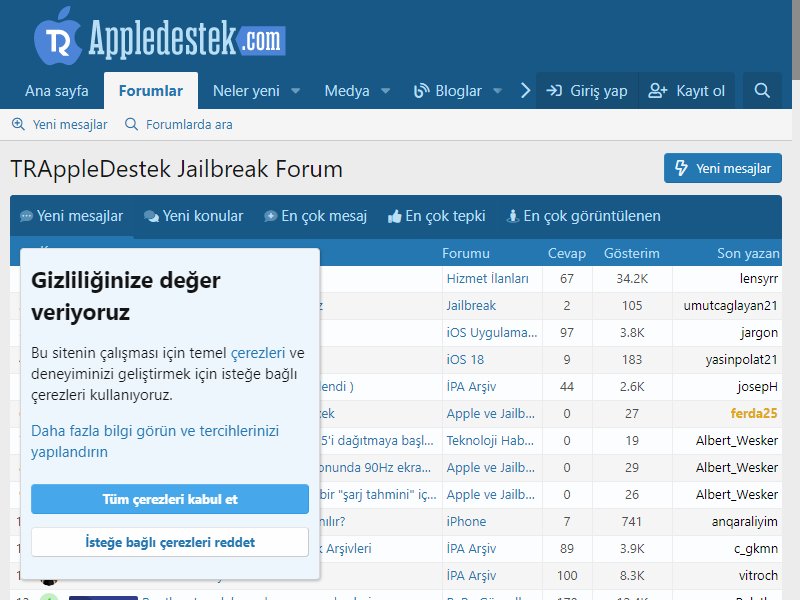Switch to the En çok tepki tab
800x600 pixels.
tap(436, 216)
